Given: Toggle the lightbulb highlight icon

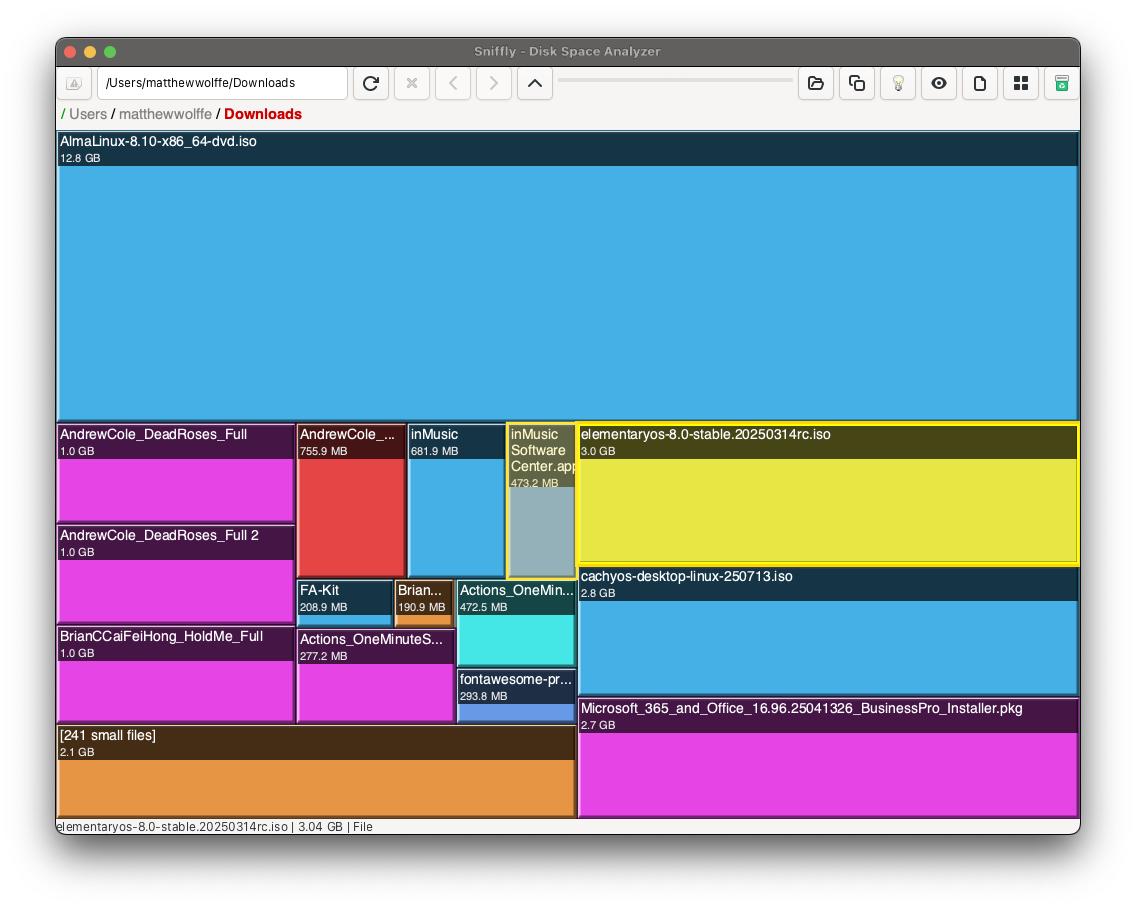Looking at the screenshot, I should tap(898, 83).
